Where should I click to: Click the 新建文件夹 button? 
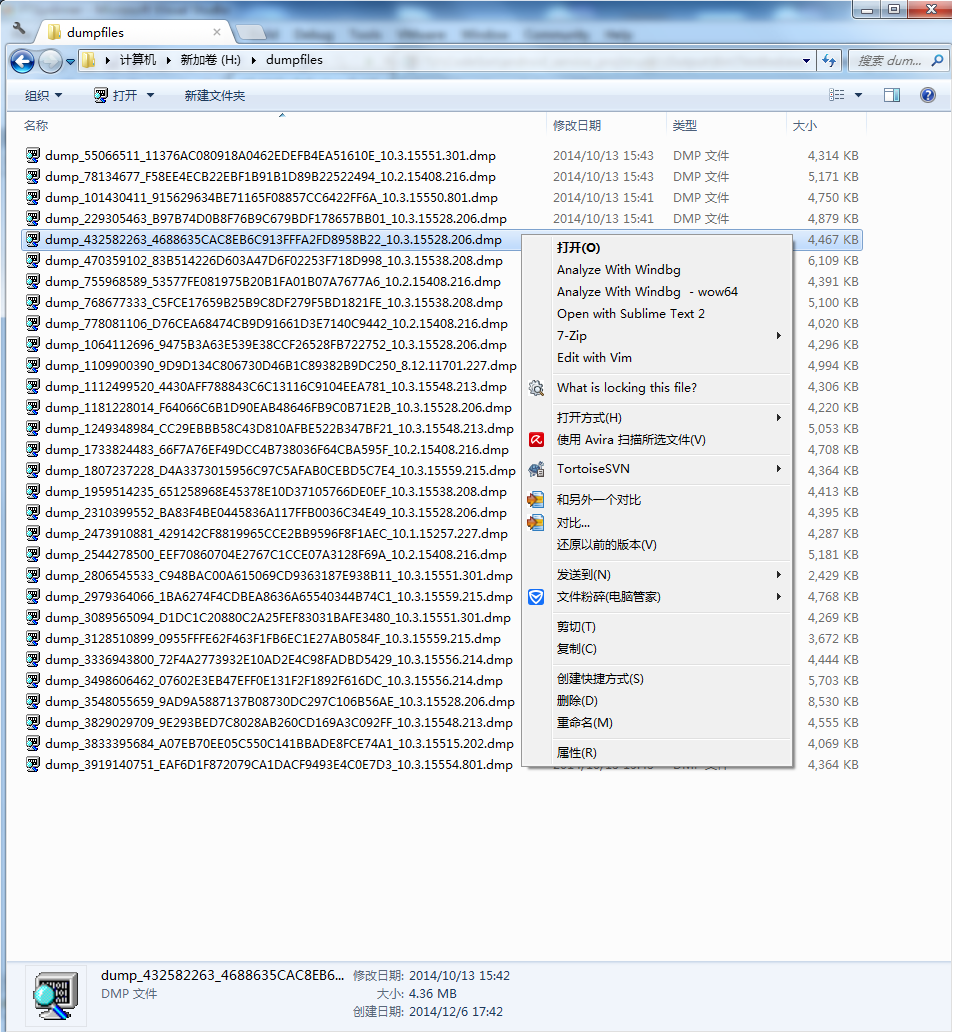(214, 96)
